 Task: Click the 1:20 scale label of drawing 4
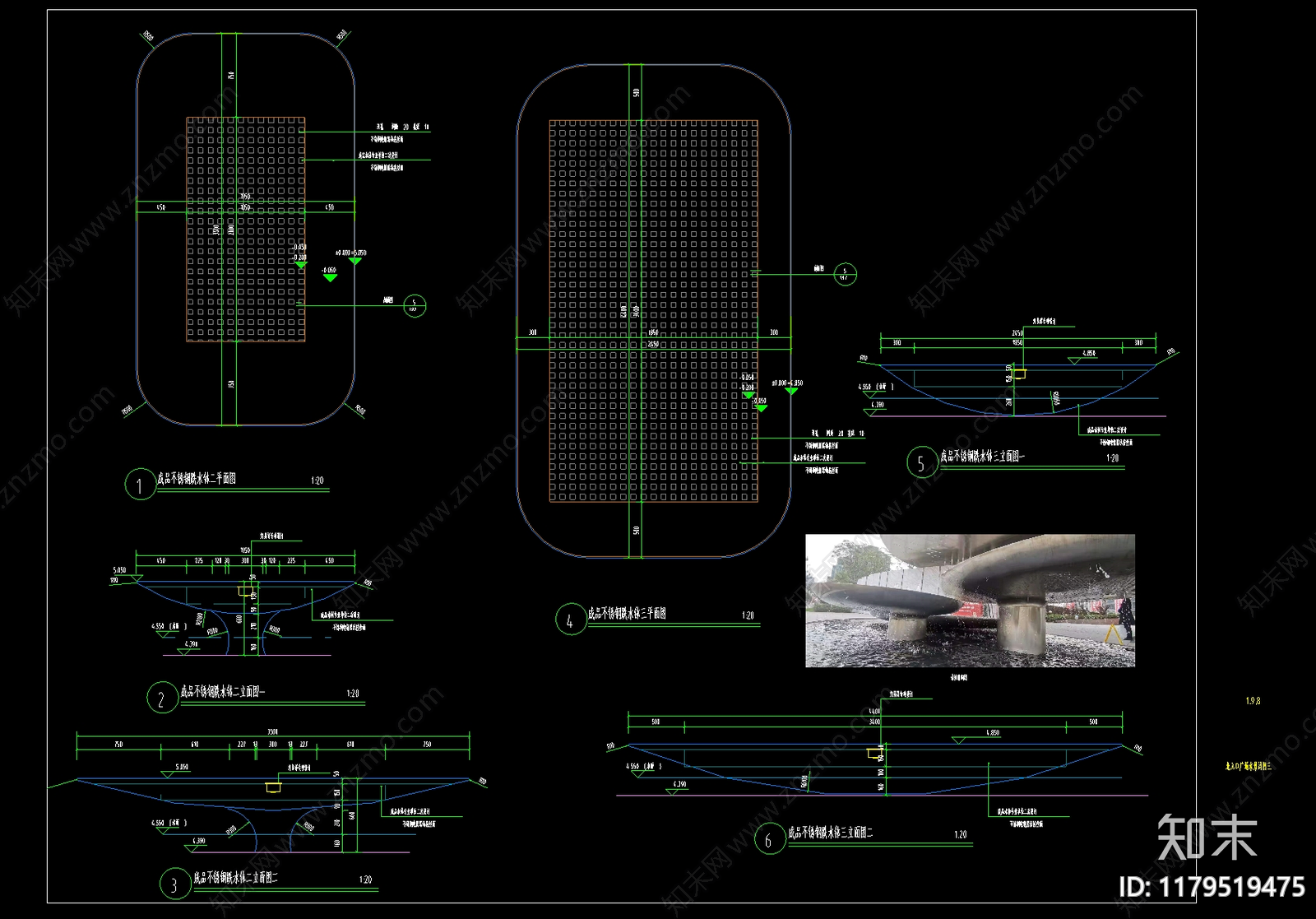(x=748, y=615)
